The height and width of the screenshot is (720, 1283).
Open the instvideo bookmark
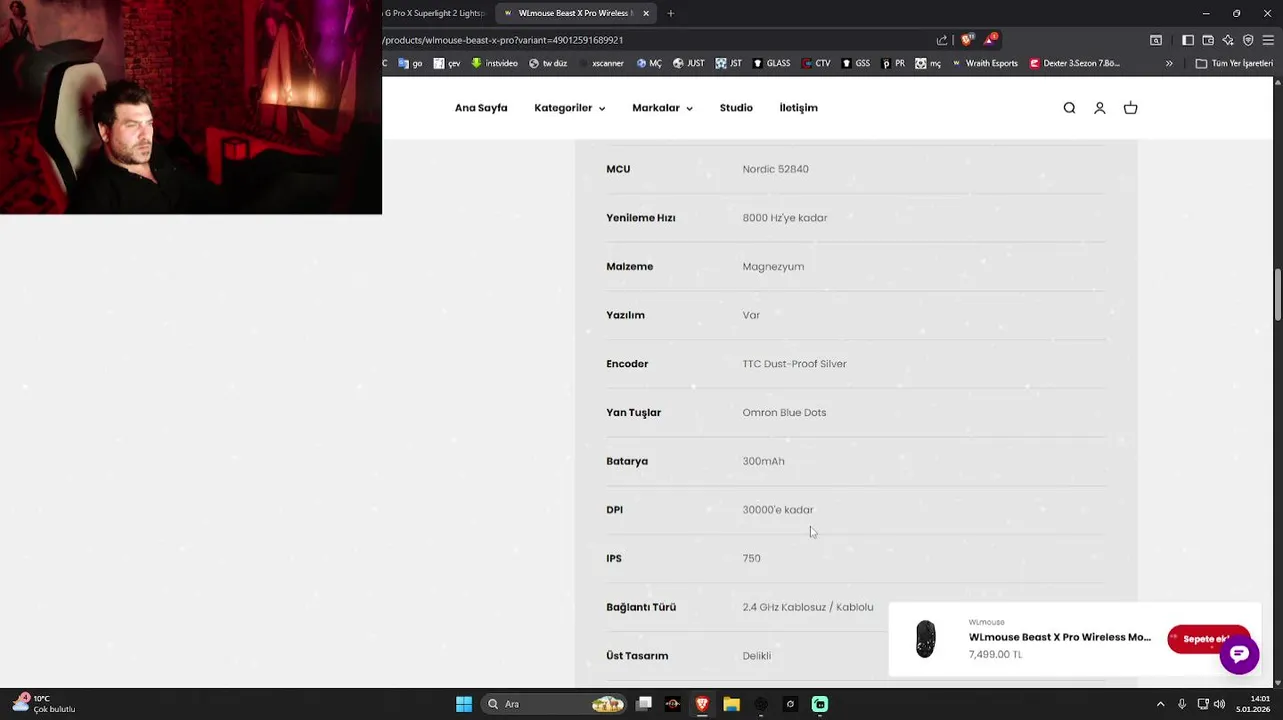495,63
